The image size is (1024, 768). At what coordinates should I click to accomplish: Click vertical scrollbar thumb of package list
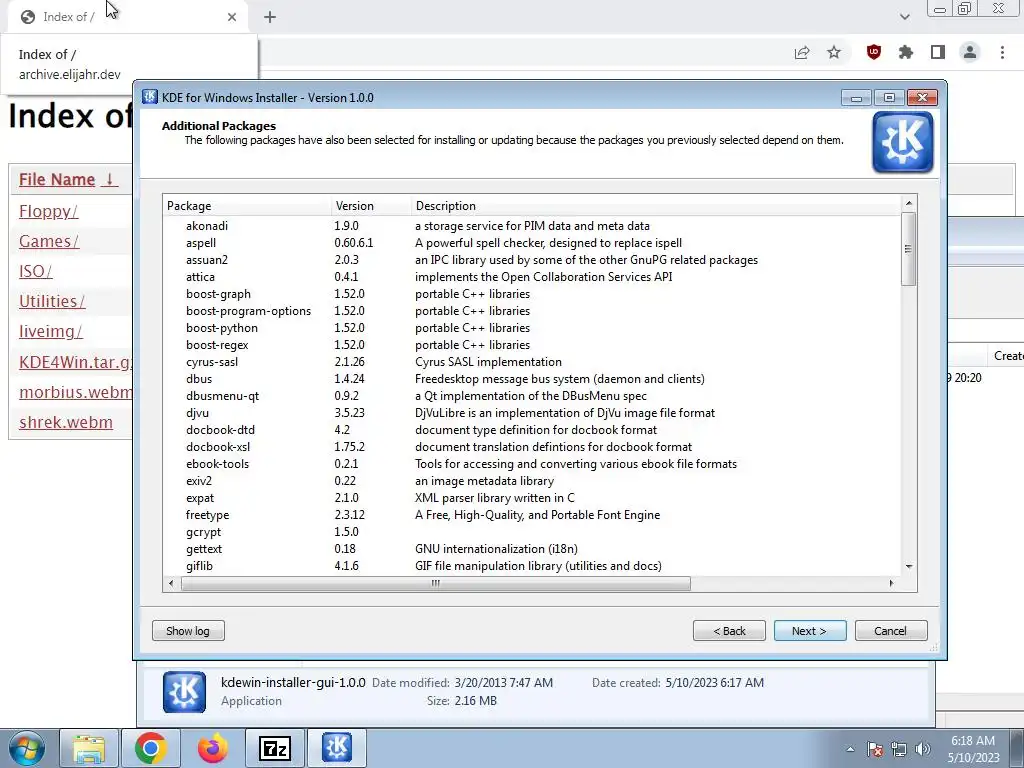[x=908, y=249]
